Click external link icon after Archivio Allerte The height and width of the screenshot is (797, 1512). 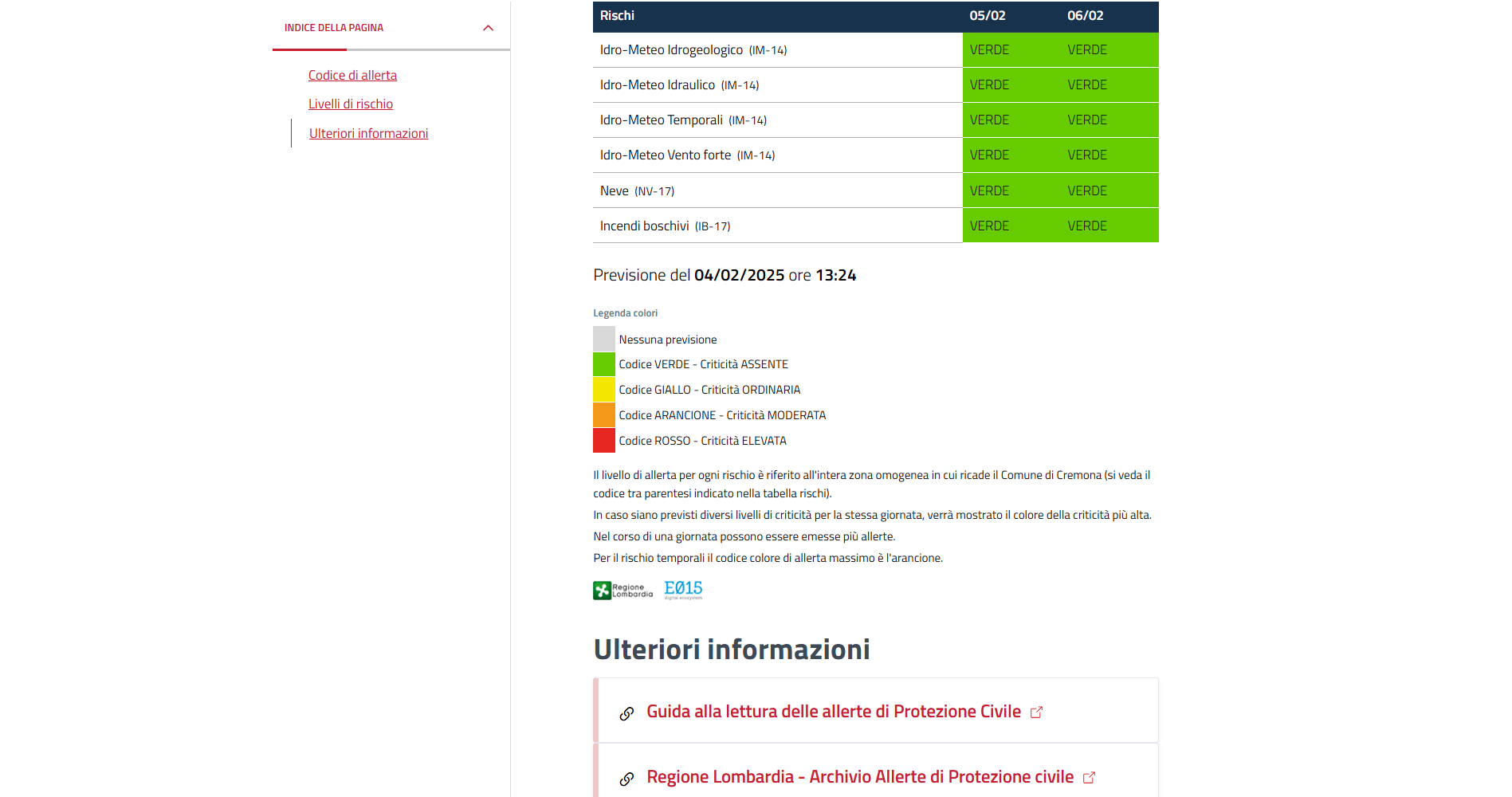pyautogui.click(x=1089, y=778)
